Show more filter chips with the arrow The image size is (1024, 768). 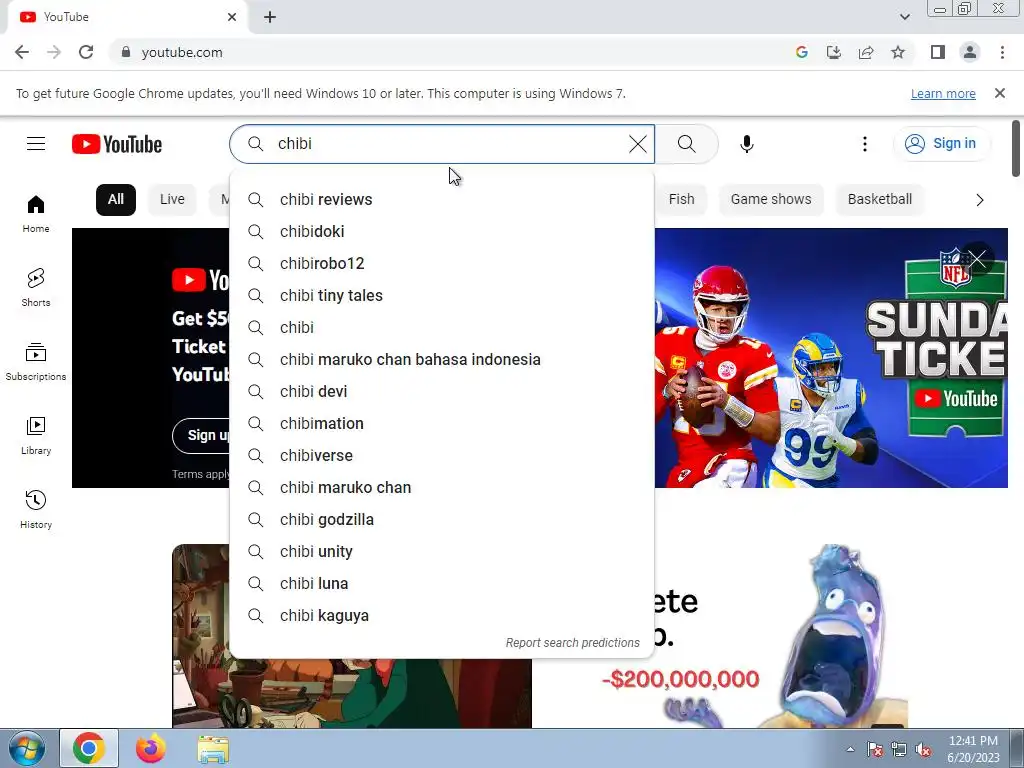click(x=979, y=200)
